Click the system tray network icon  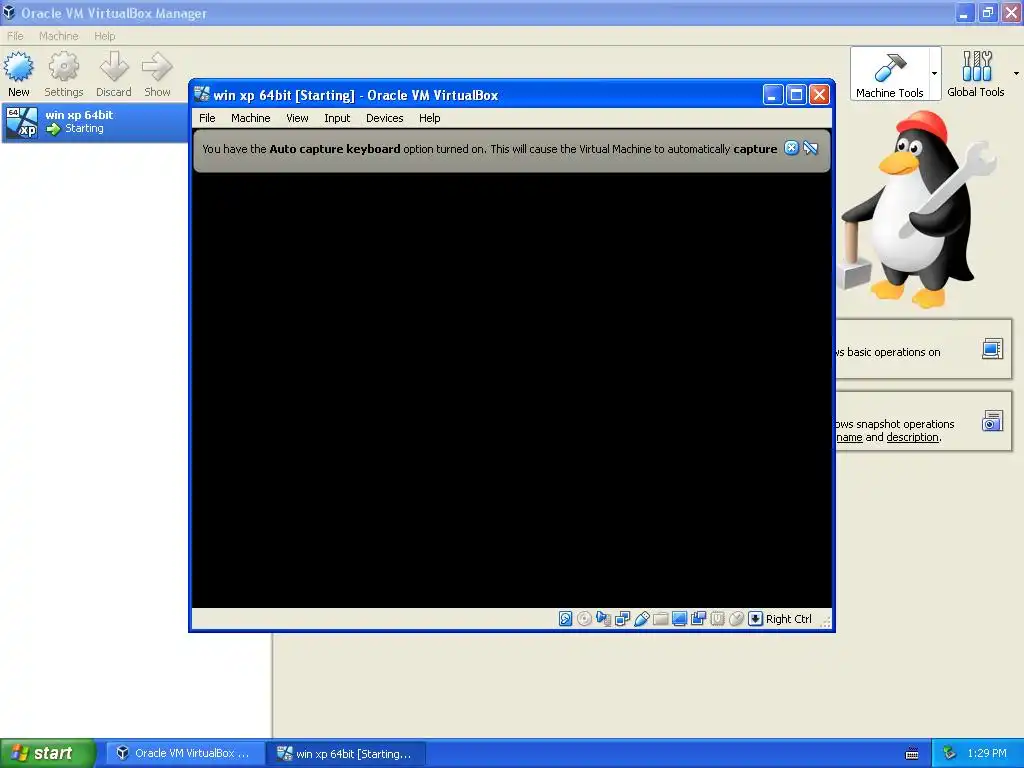950,753
